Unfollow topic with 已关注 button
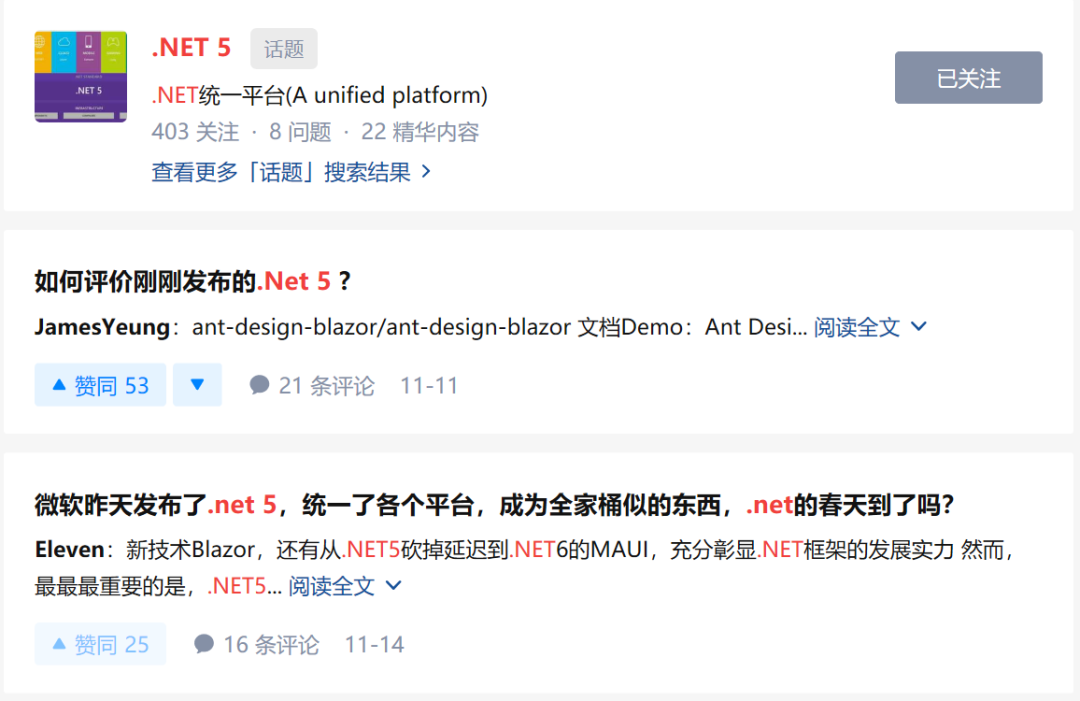This screenshot has width=1080, height=701. click(x=968, y=78)
